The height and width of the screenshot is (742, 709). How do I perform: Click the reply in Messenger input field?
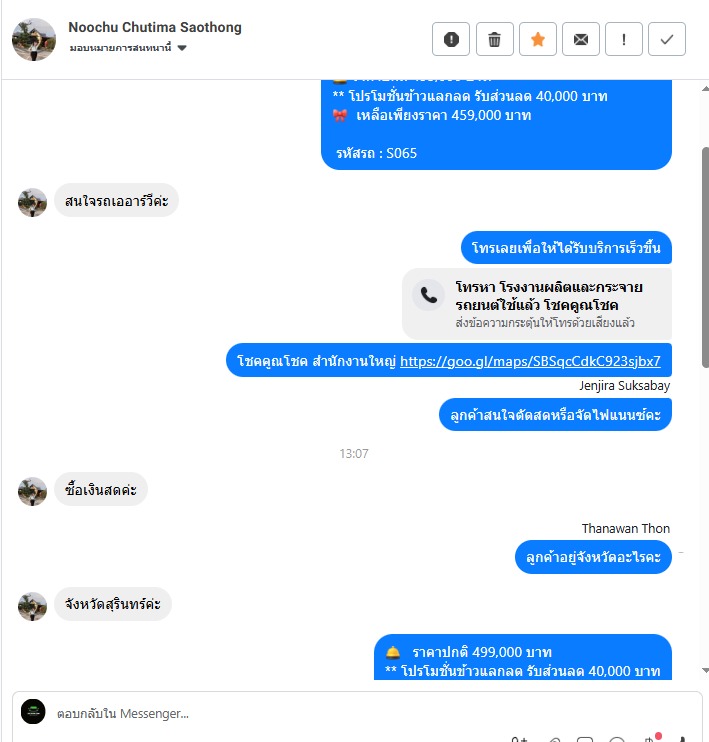point(357,713)
